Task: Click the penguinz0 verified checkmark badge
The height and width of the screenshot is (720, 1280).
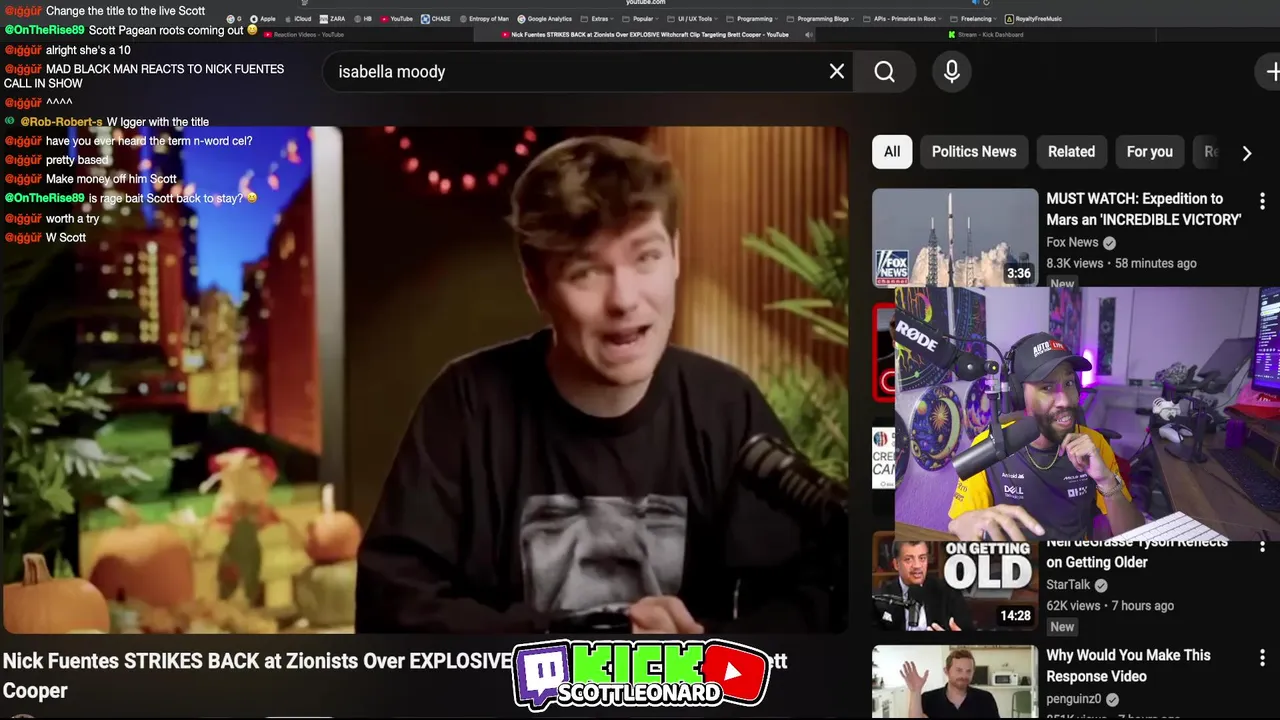Action: click(x=1112, y=700)
